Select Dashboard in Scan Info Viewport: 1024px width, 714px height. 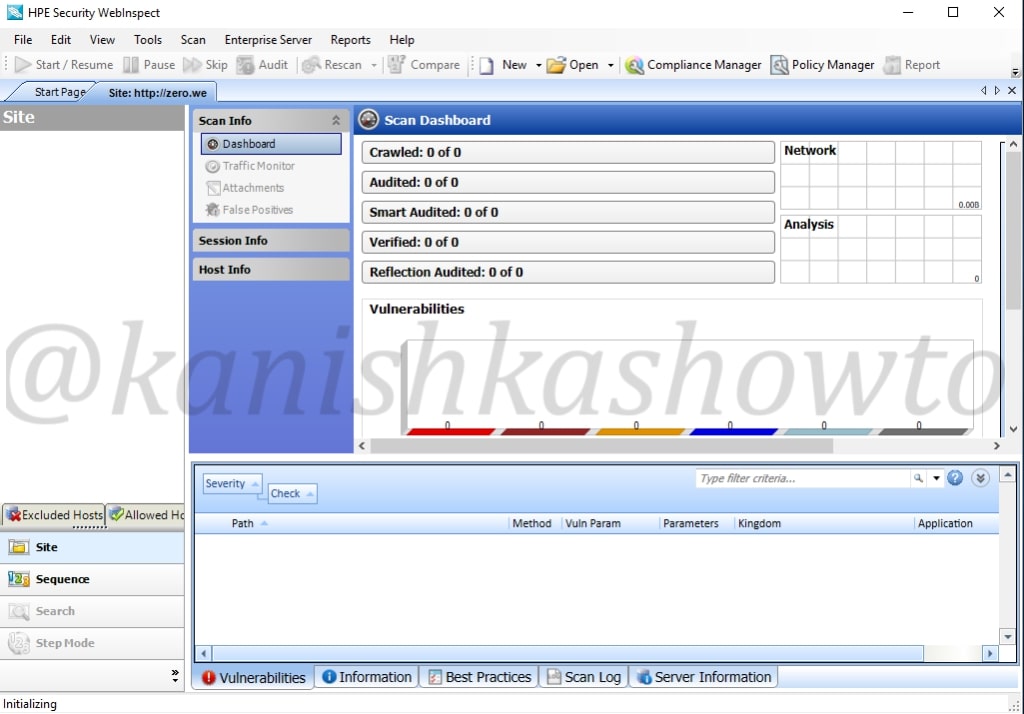coord(271,144)
